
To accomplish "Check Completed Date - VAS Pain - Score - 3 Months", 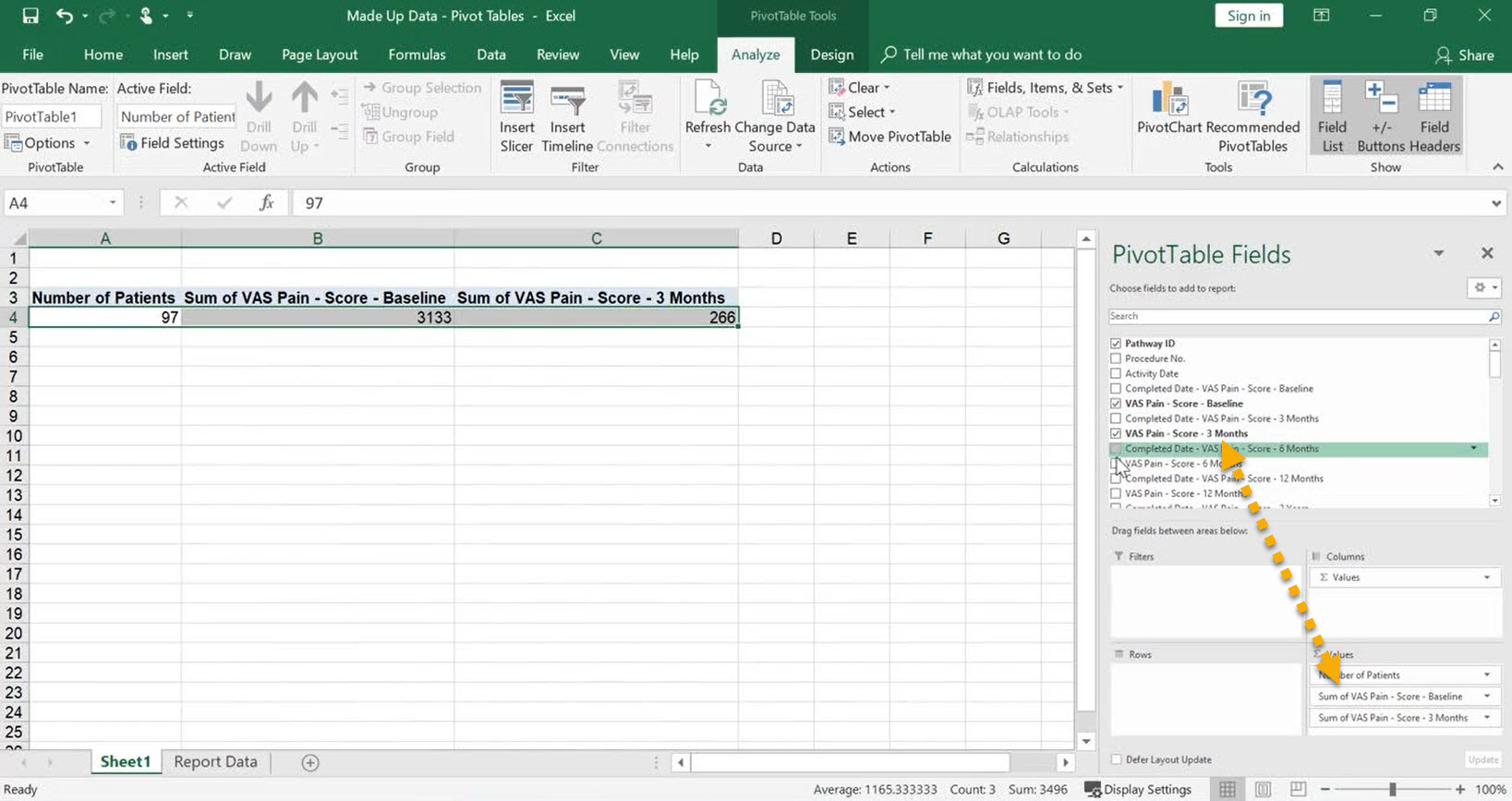I will pos(1116,419).
